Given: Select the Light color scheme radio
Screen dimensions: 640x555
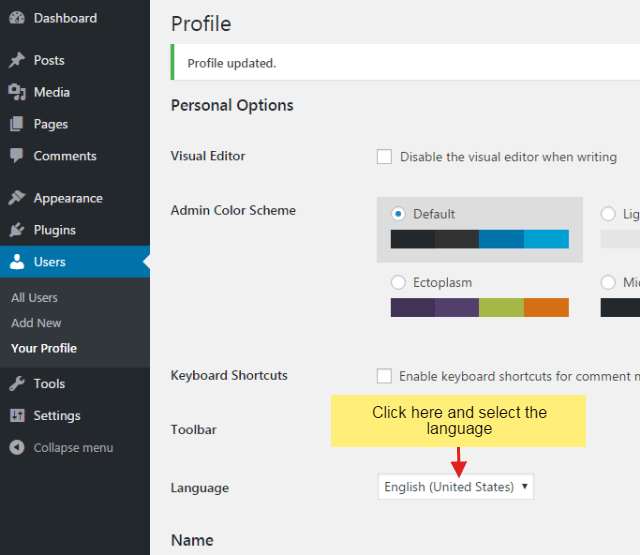Looking at the screenshot, I should pyautogui.click(x=608, y=214).
